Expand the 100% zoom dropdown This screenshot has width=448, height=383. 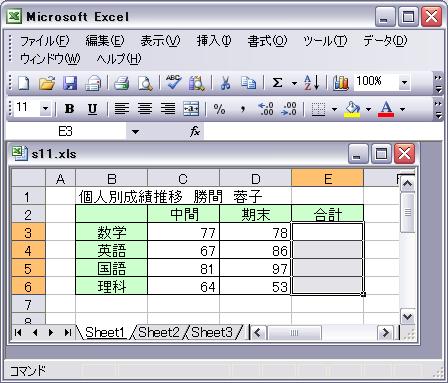404,82
